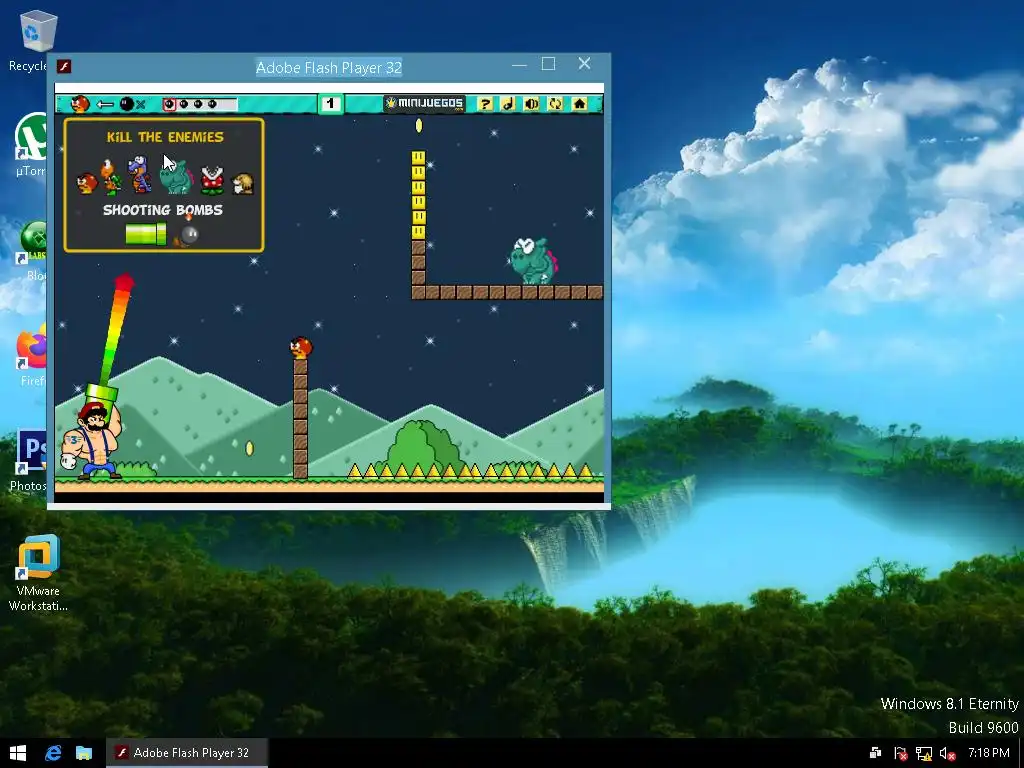This screenshot has height=768, width=1024.
Task: Click the 'SHOOTING BOMBS' label
Action: point(163,210)
